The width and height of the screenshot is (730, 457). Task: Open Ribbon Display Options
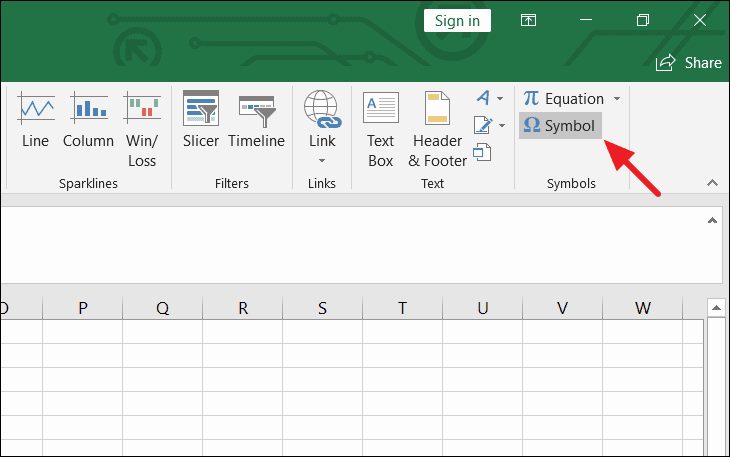528,20
